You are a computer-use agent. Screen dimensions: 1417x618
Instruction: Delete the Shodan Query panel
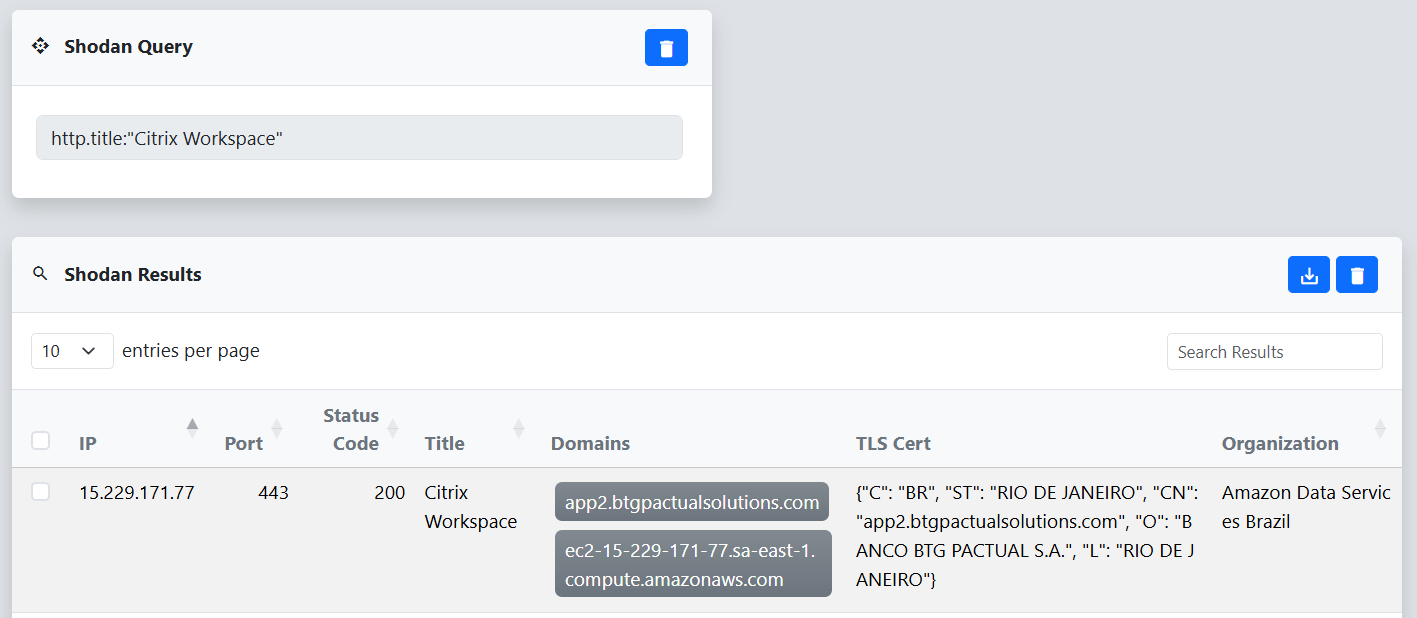pyautogui.click(x=666, y=47)
